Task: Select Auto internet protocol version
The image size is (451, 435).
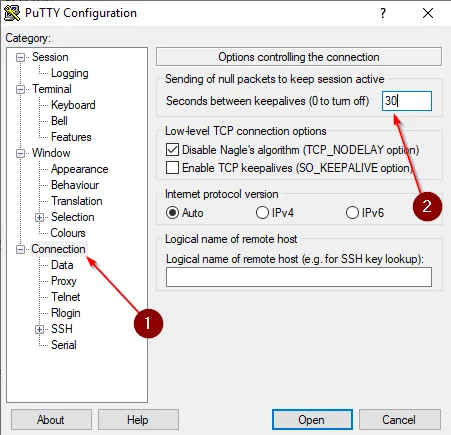Action: (172, 213)
